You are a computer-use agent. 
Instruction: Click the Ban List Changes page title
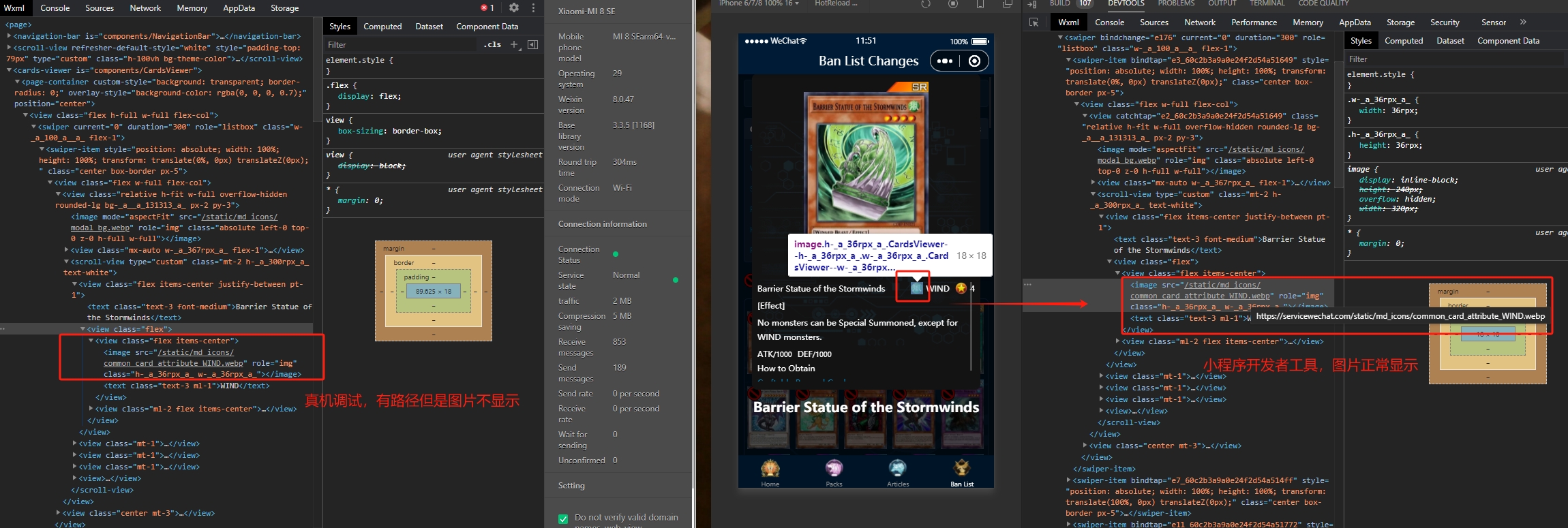click(869, 61)
